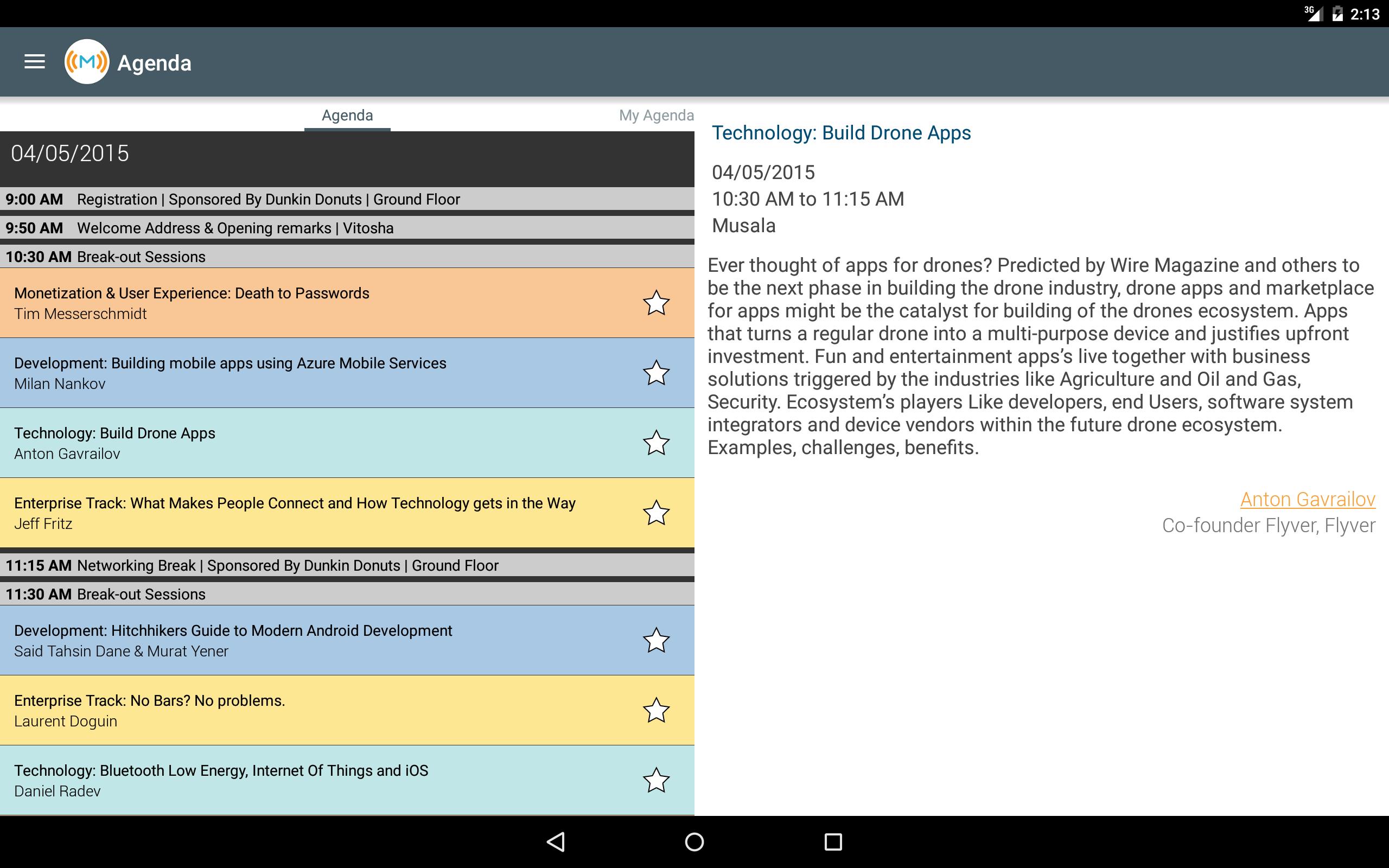Tap Co-founder Flyver, Flyver text
This screenshot has height=868, width=1389.
tap(1269, 525)
